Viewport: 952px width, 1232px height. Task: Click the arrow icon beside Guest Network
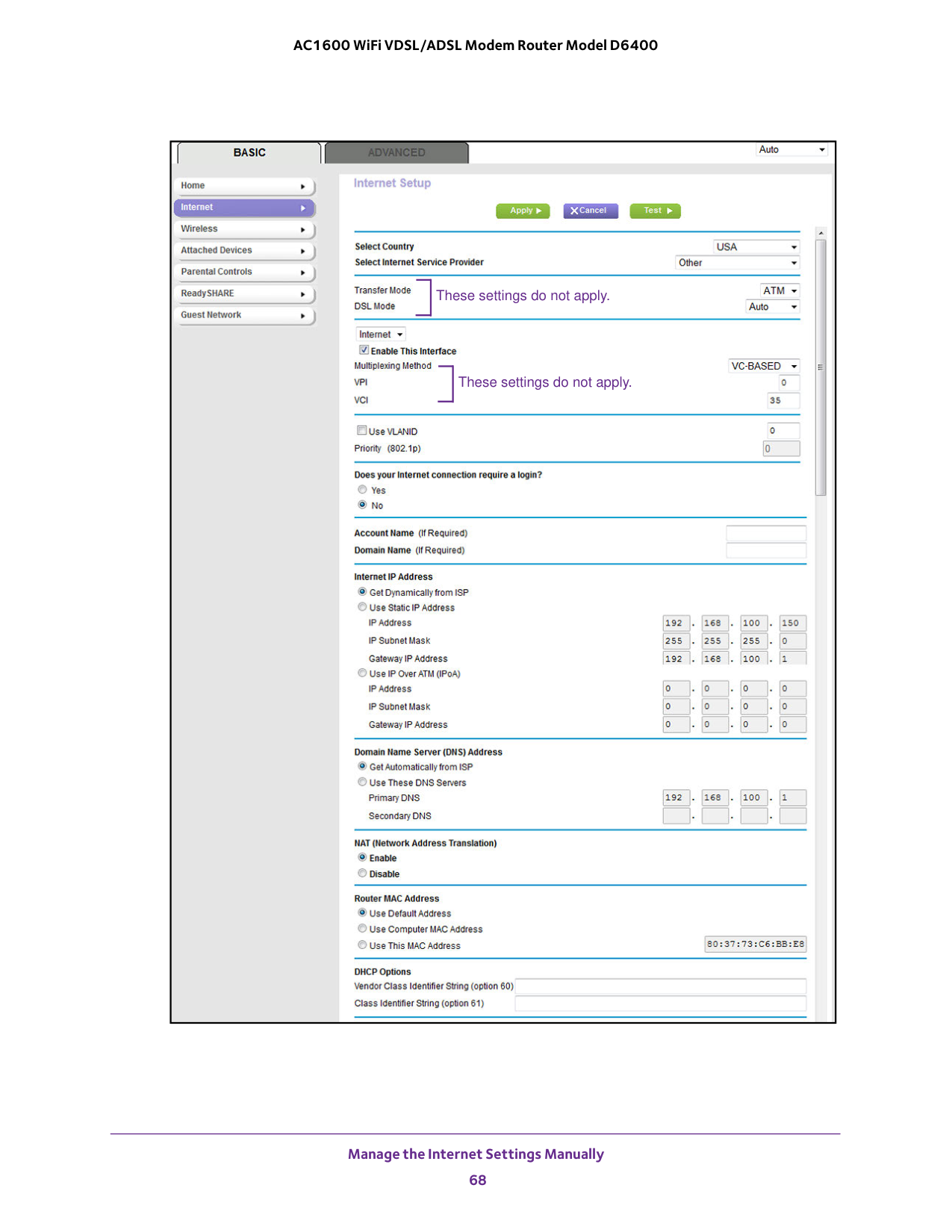pos(302,317)
